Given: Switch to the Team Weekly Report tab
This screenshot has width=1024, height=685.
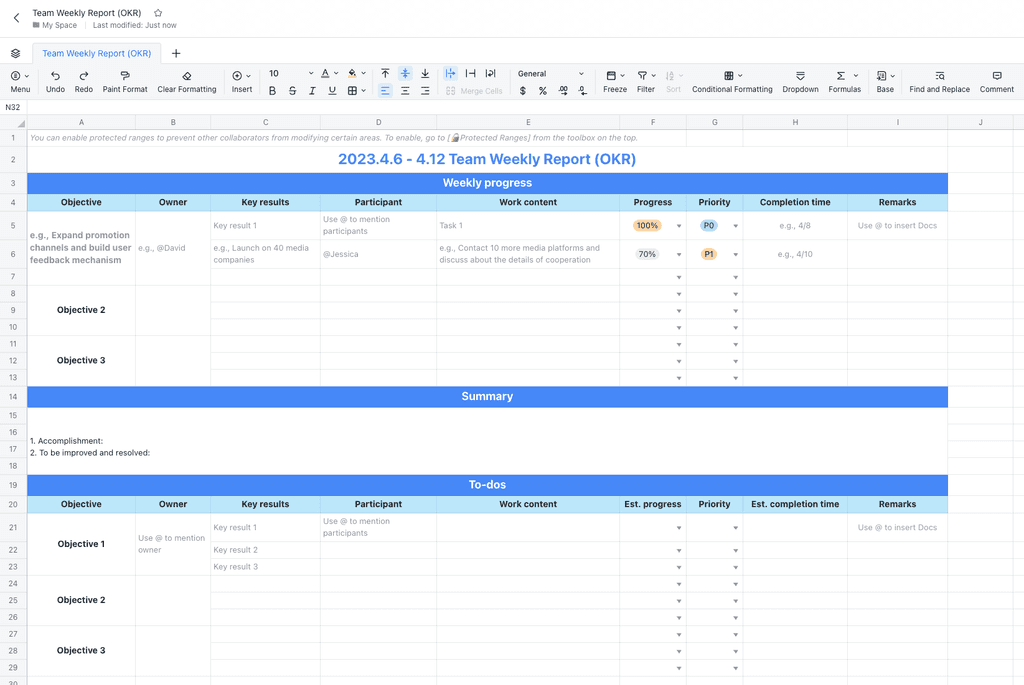Looking at the screenshot, I should point(96,53).
